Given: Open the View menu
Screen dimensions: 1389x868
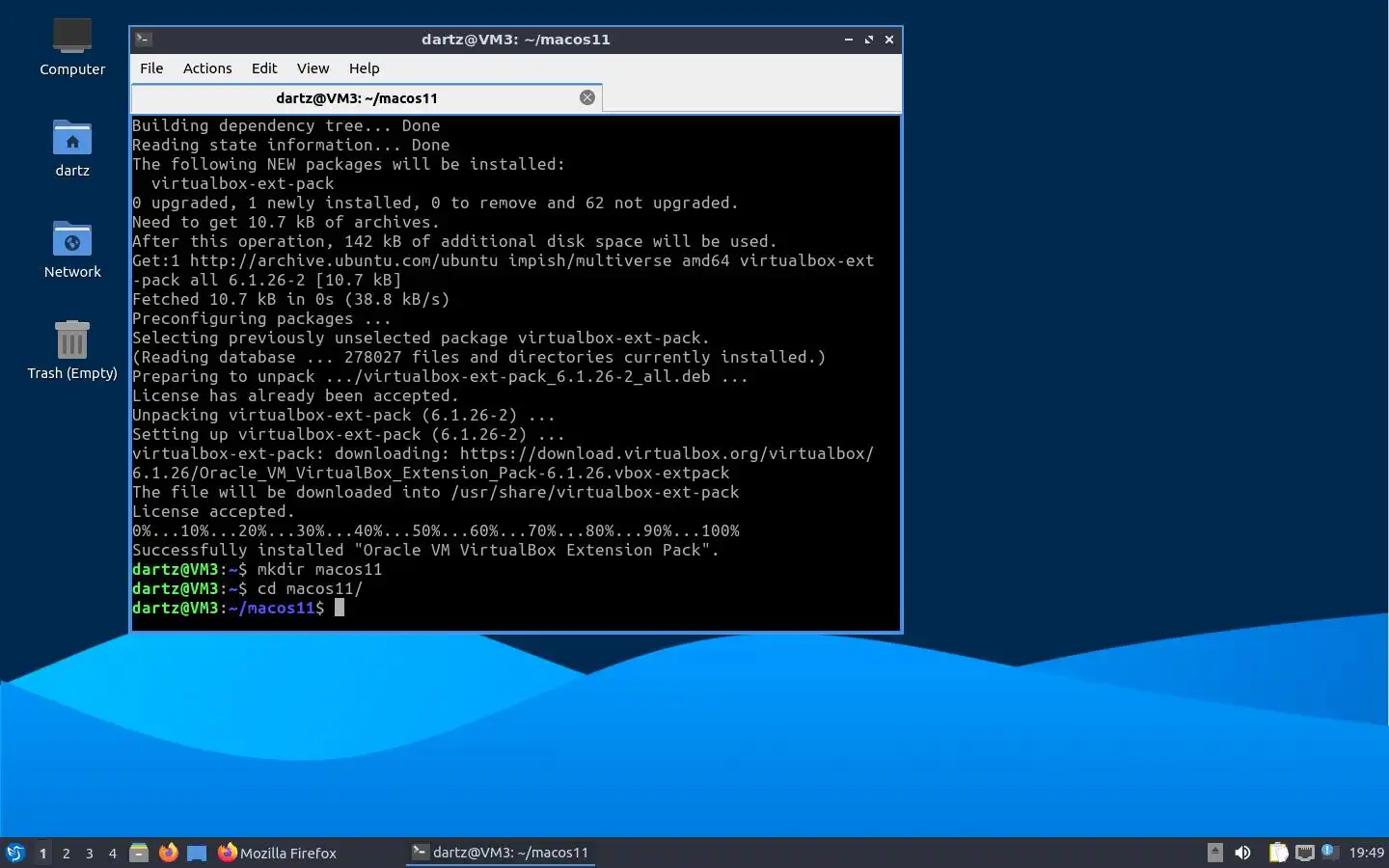Looking at the screenshot, I should 313,68.
